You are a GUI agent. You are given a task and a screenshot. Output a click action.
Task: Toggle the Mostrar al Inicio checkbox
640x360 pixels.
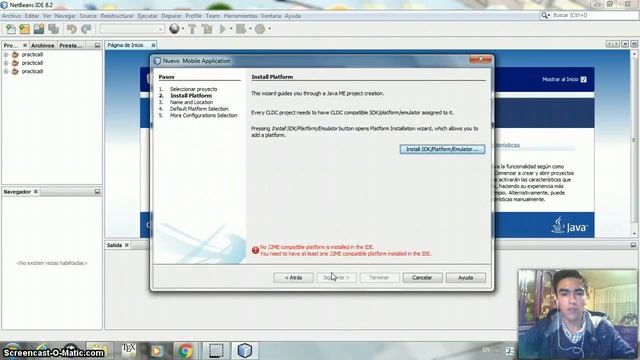click(584, 80)
